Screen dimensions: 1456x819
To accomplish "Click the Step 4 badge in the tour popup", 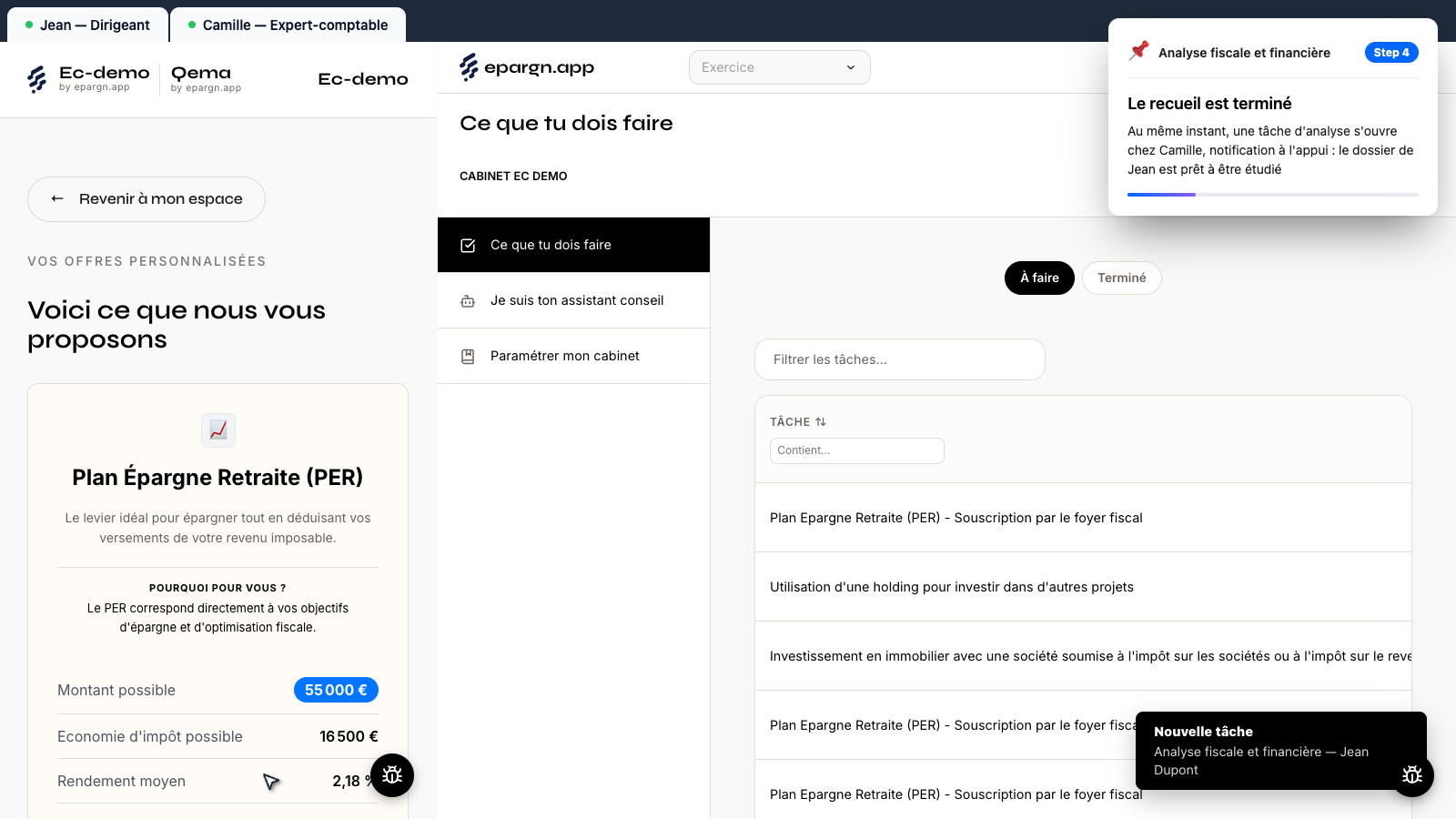I will pos(1391,53).
